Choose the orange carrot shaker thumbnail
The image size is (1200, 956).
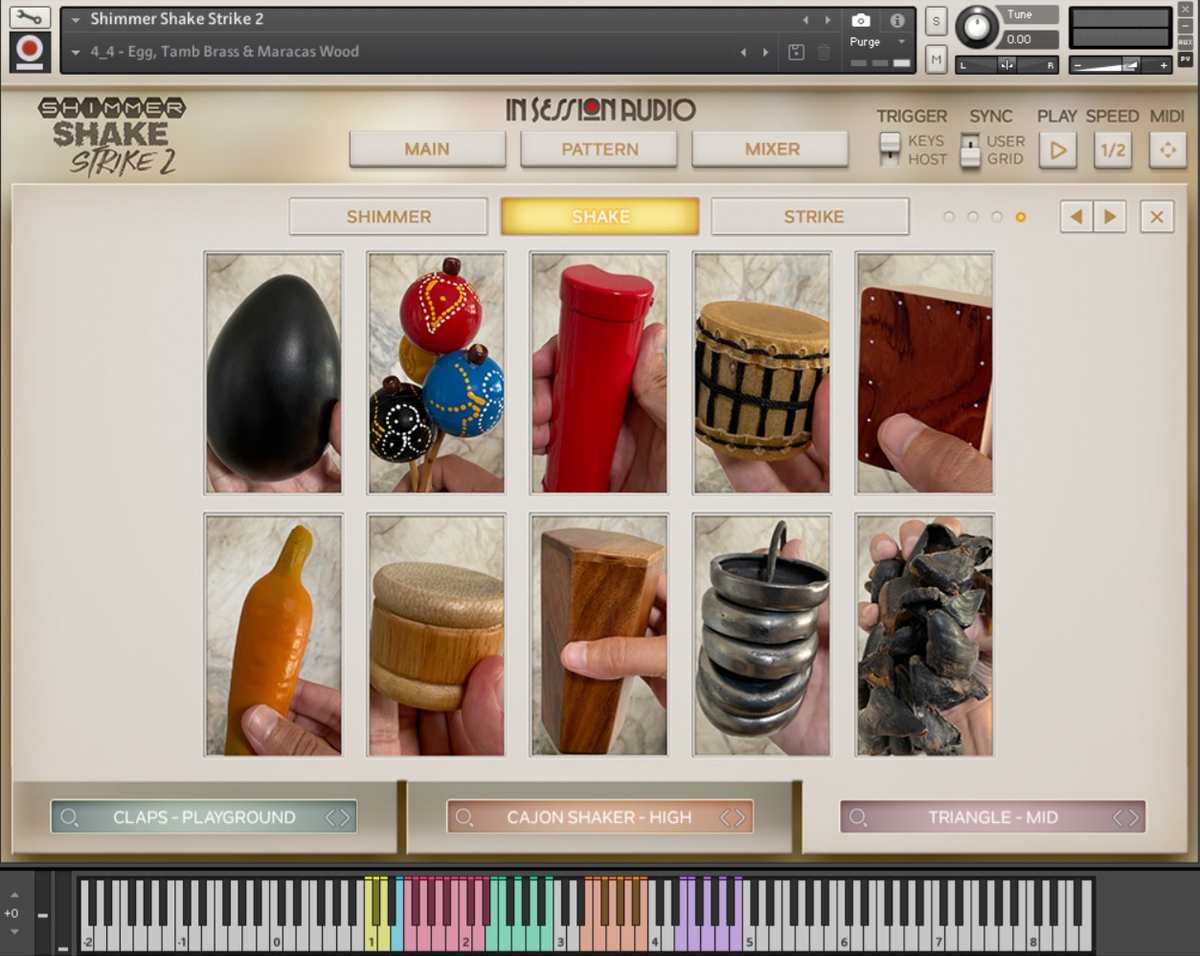[274, 635]
